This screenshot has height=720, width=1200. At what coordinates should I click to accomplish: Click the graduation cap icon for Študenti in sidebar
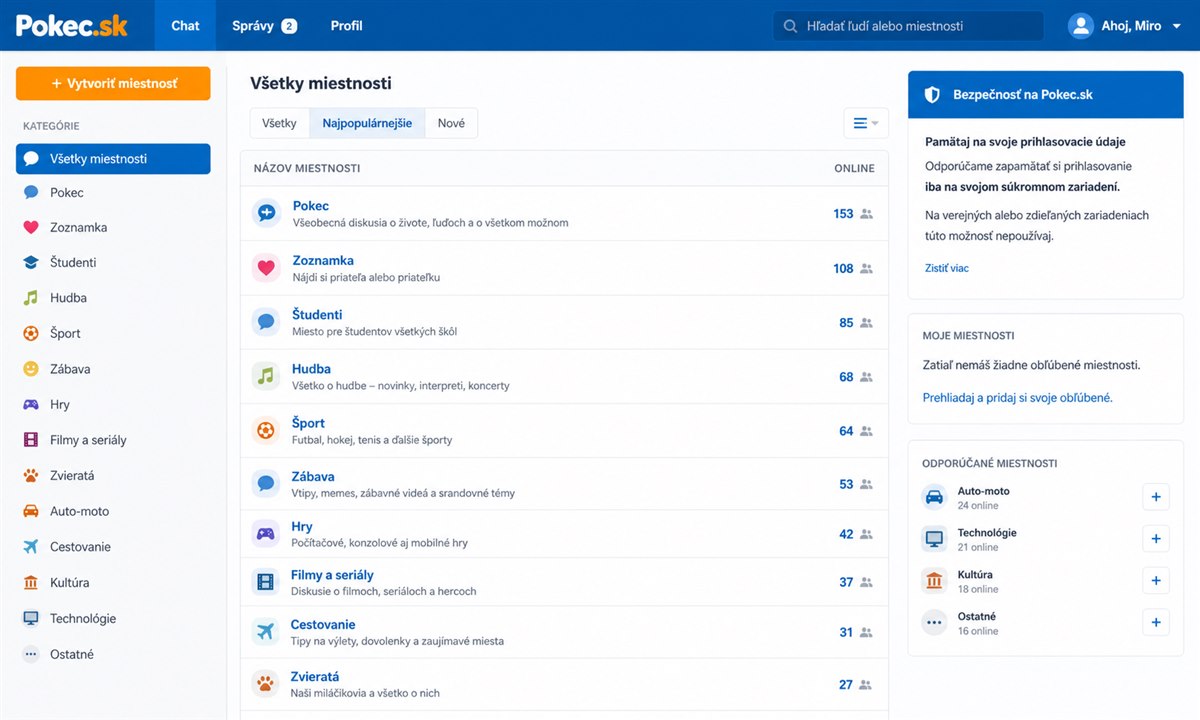coord(31,262)
